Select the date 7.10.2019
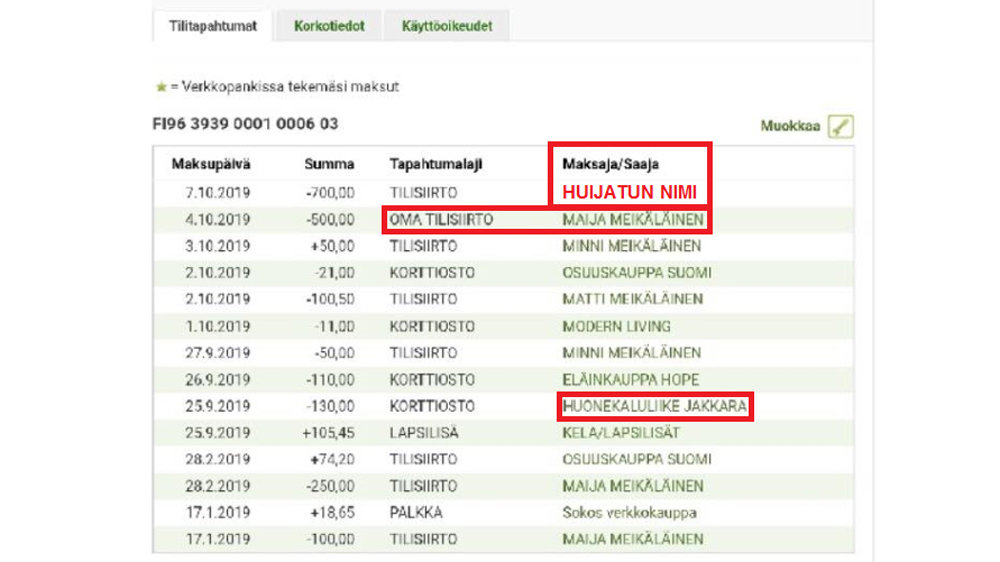This screenshot has width=1000, height=562. click(217, 193)
